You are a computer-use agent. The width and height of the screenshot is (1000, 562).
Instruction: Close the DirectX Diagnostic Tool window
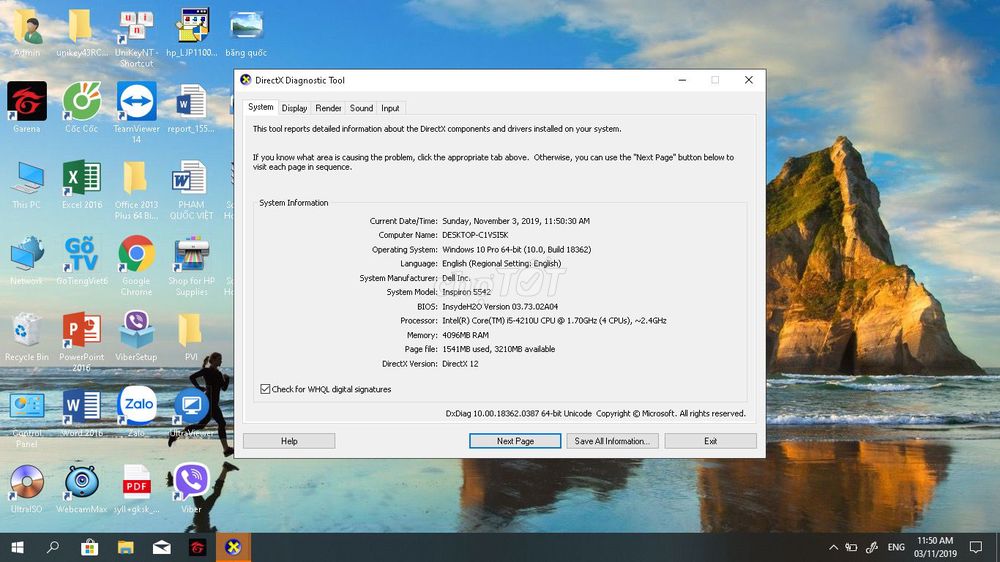(749, 80)
